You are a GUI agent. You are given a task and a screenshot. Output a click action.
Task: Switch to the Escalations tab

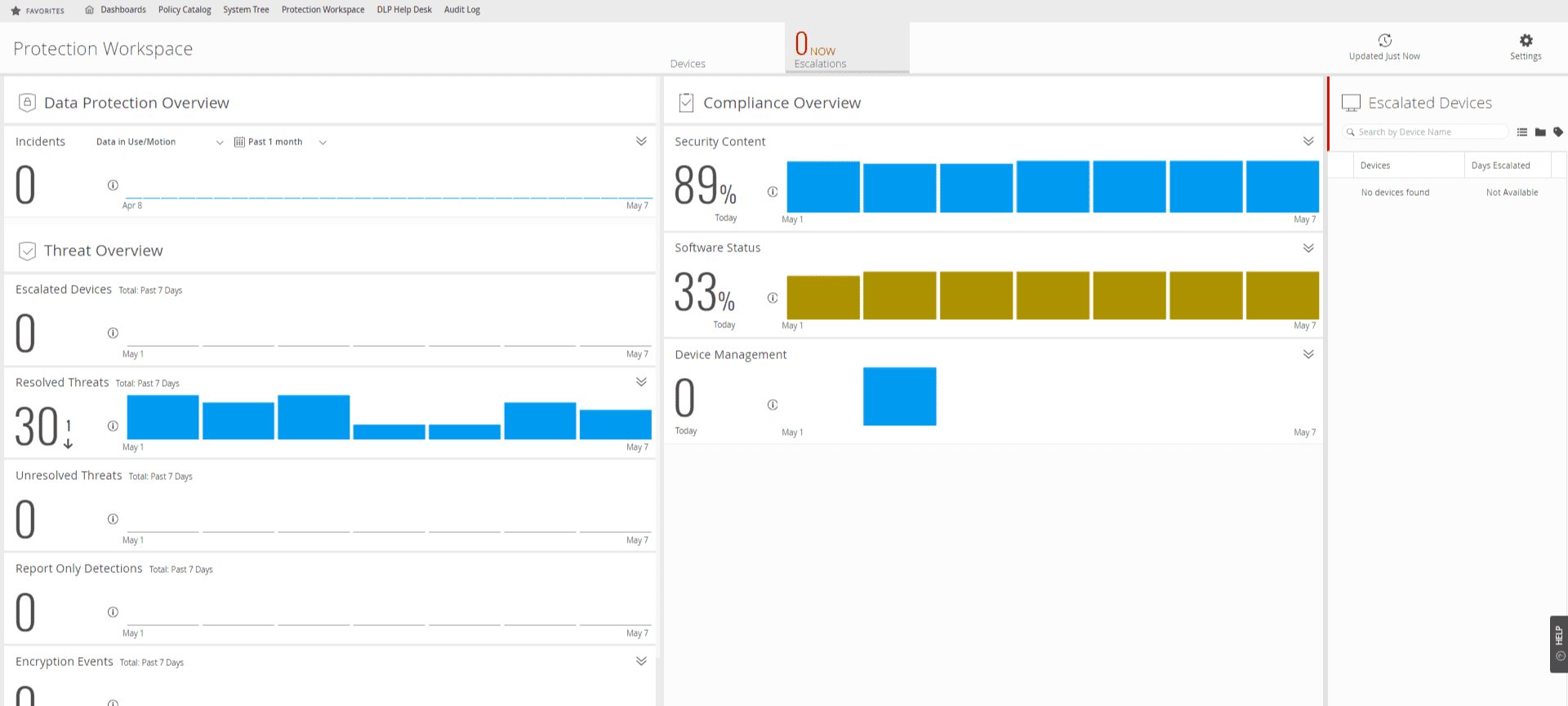pyautogui.click(x=847, y=48)
